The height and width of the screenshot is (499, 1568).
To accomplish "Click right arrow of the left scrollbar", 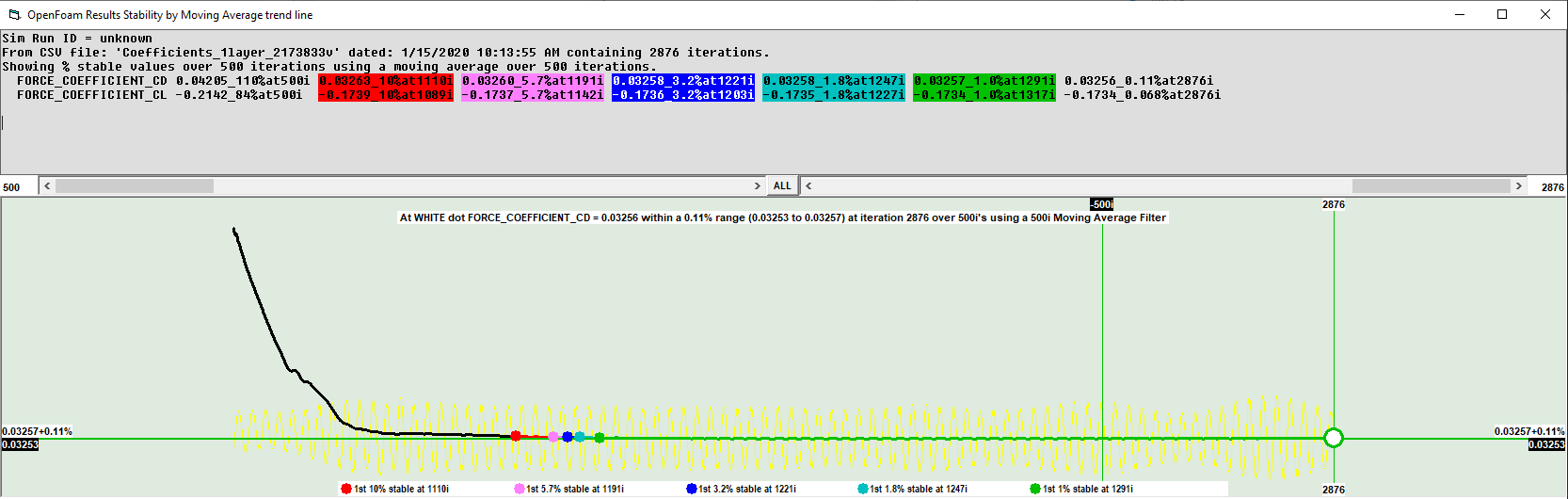I will click(x=758, y=186).
